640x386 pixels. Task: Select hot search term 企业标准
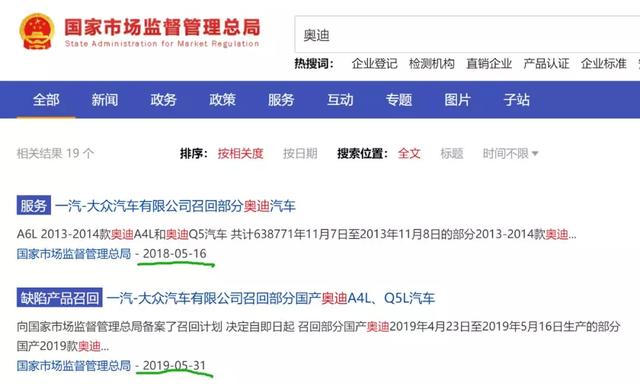pos(603,64)
